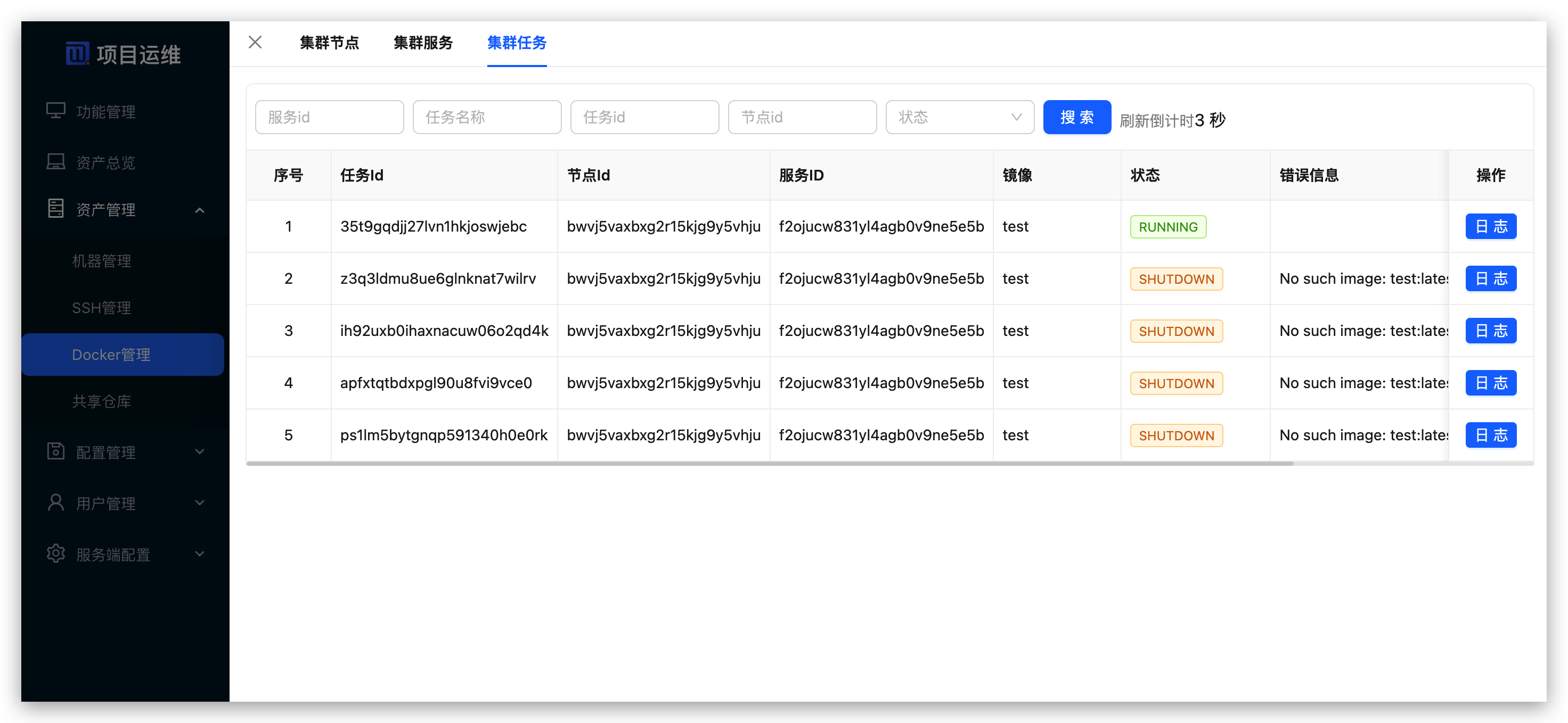1568x723 pixels.
Task: Click the 服务端配置 gear icon
Action: click(x=56, y=554)
